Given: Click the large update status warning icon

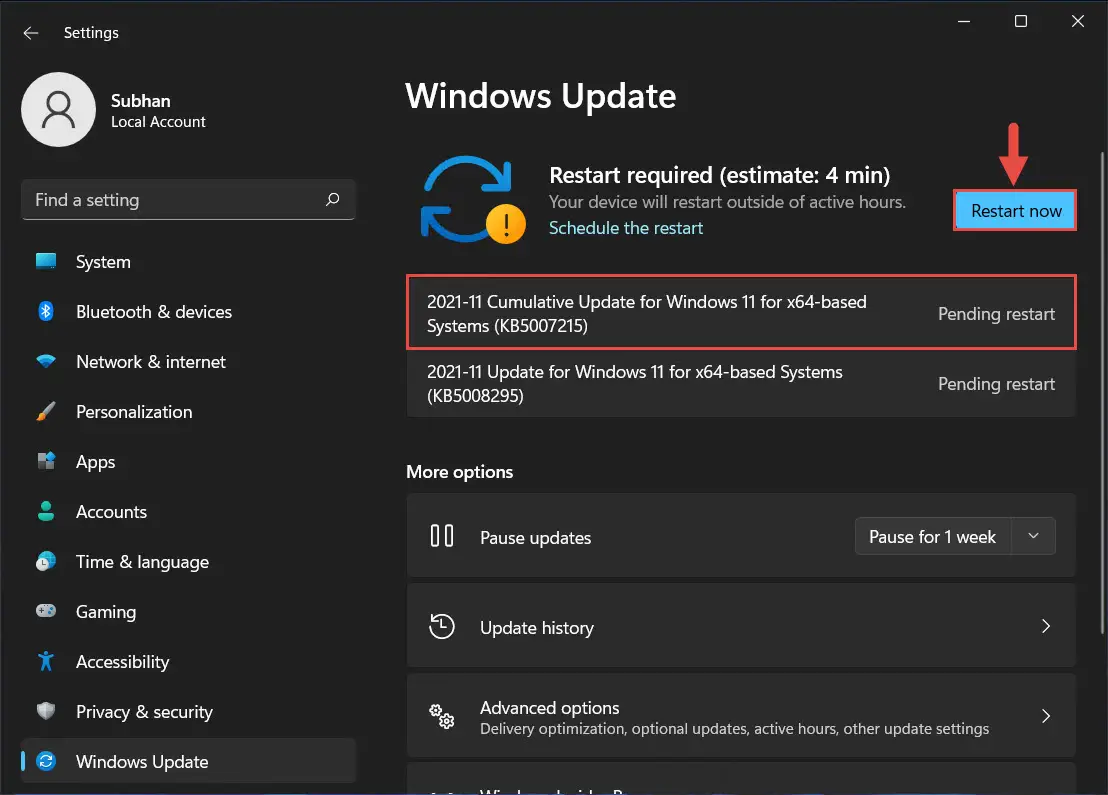Looking at the screenshot, I should click(x=472, y=200).
